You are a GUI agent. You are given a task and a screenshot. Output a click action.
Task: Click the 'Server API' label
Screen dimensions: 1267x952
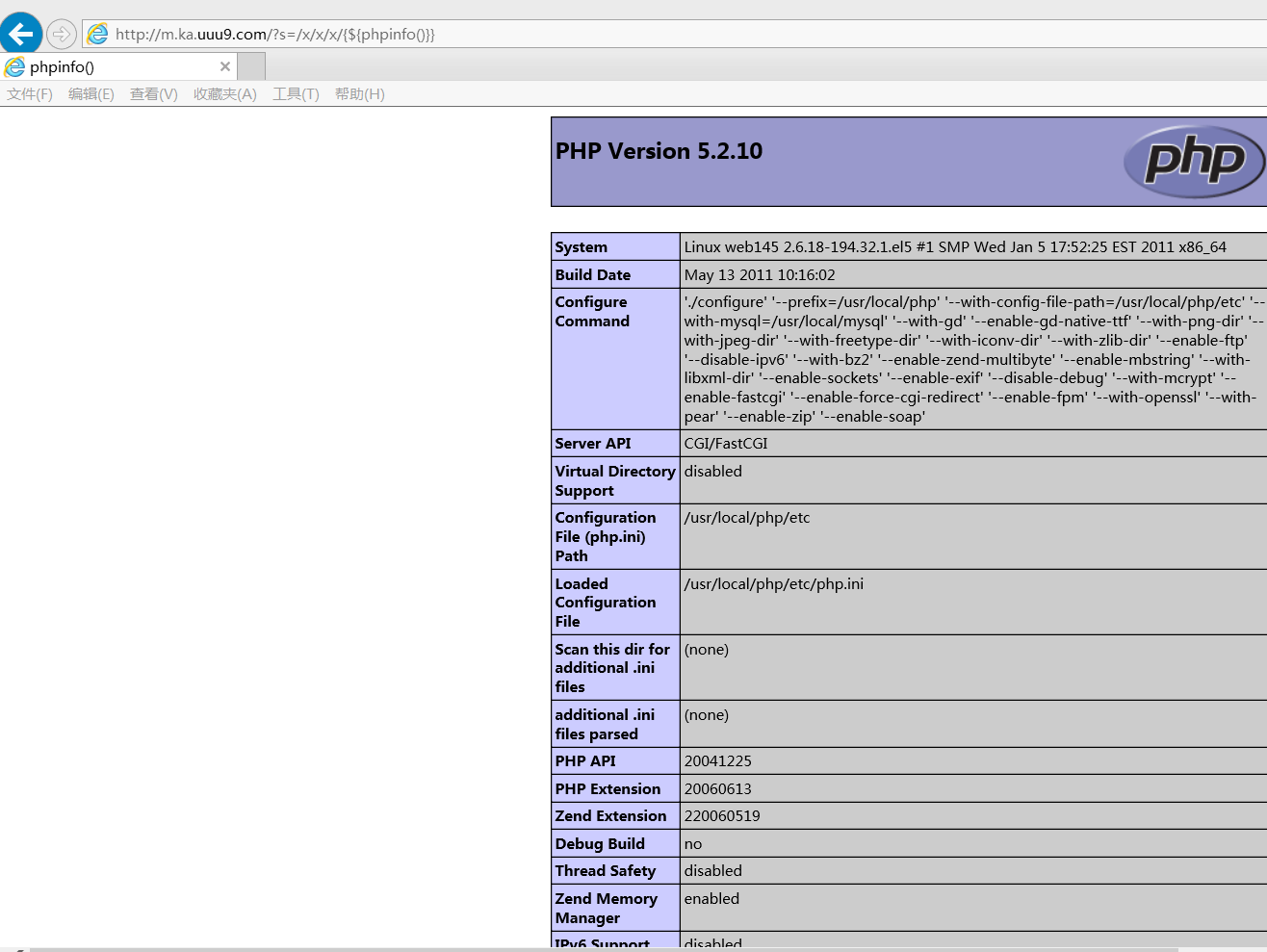click(593, 444)
